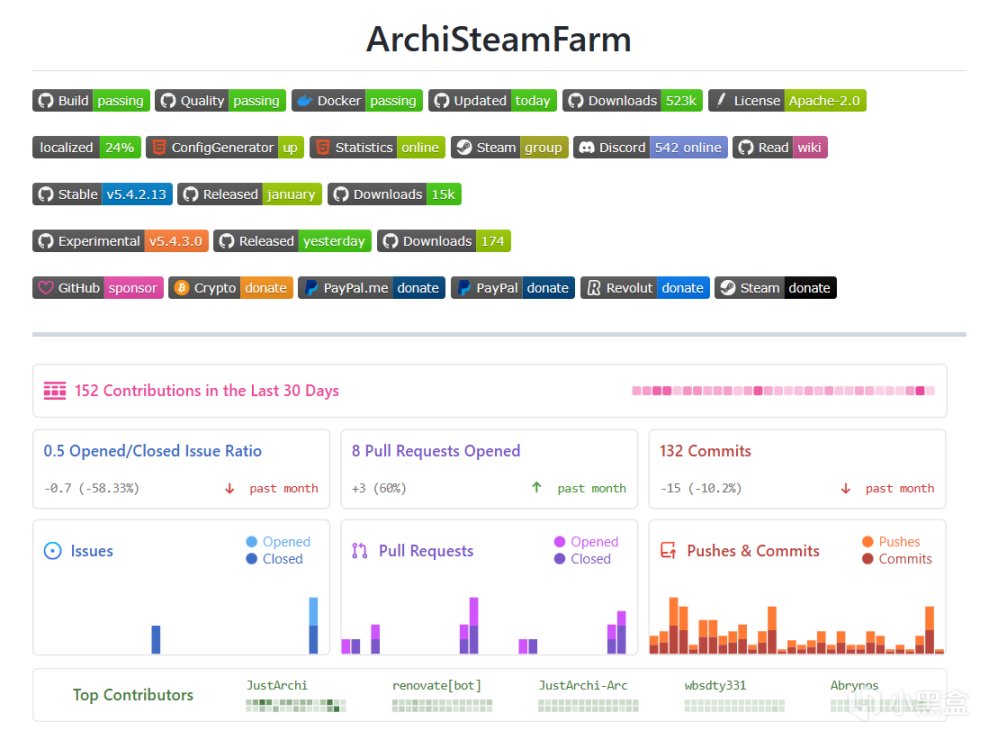
Task: Click the PayPal.me donate badge
Action: pos(372,288)
